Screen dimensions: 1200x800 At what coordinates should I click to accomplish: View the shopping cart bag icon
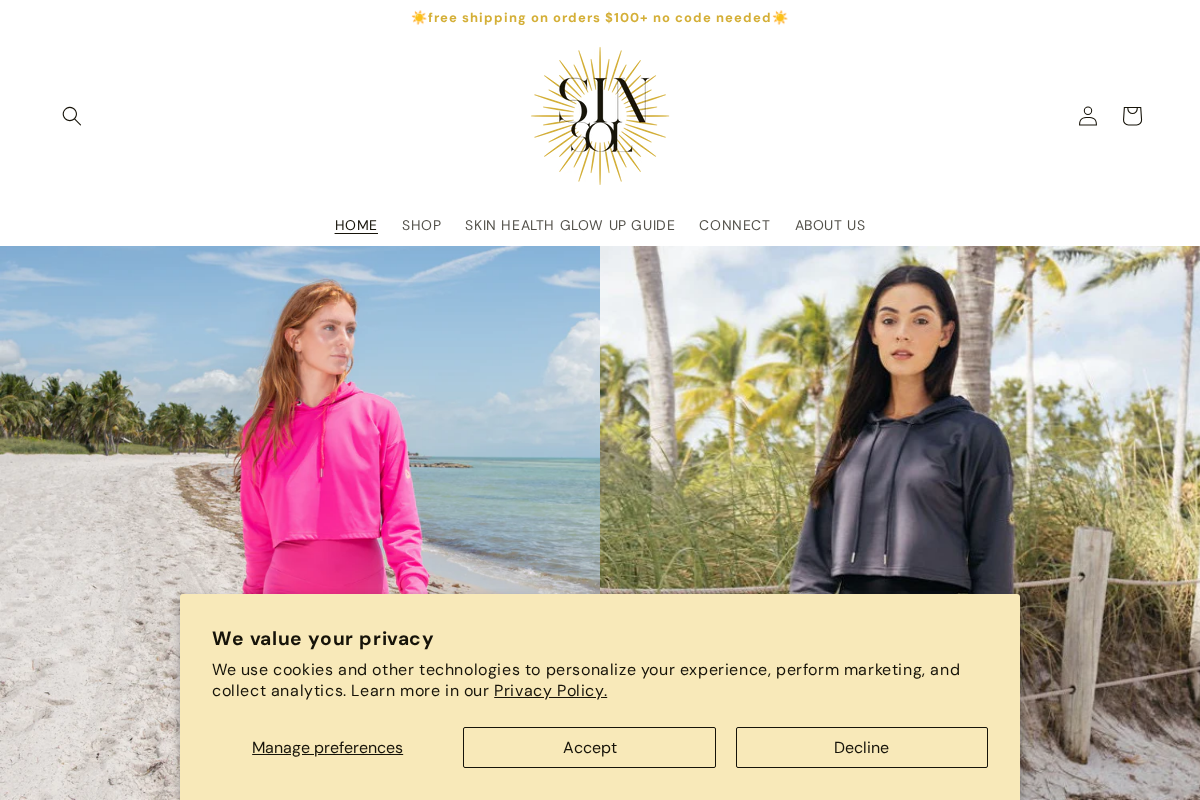pos(1132,116)
